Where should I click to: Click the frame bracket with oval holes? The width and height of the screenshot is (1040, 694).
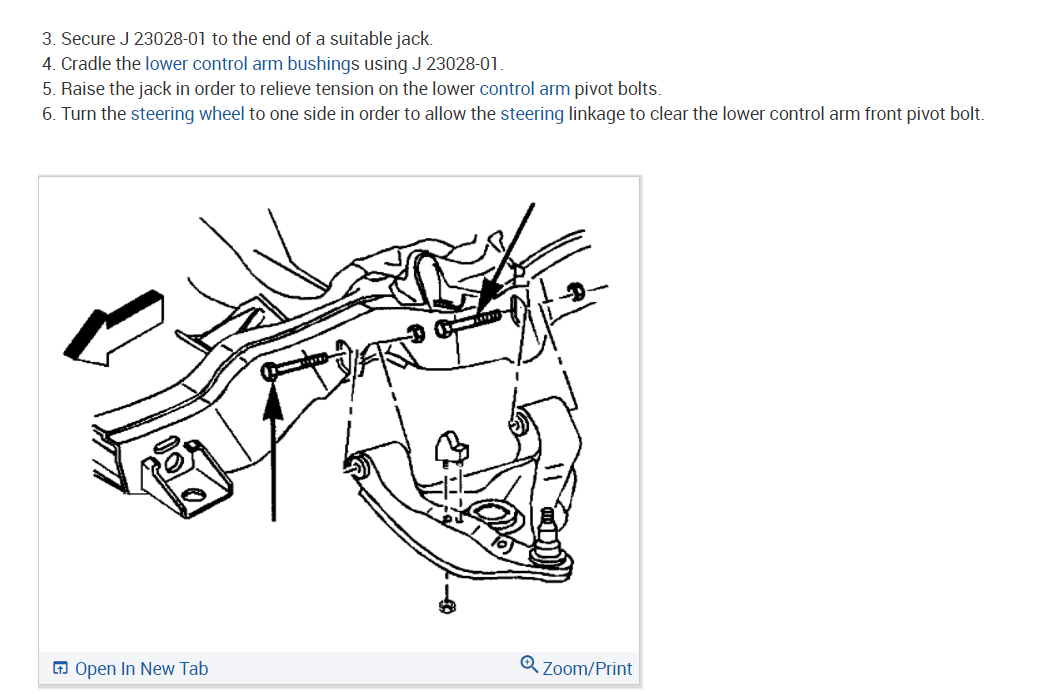[x=184, y=475]
